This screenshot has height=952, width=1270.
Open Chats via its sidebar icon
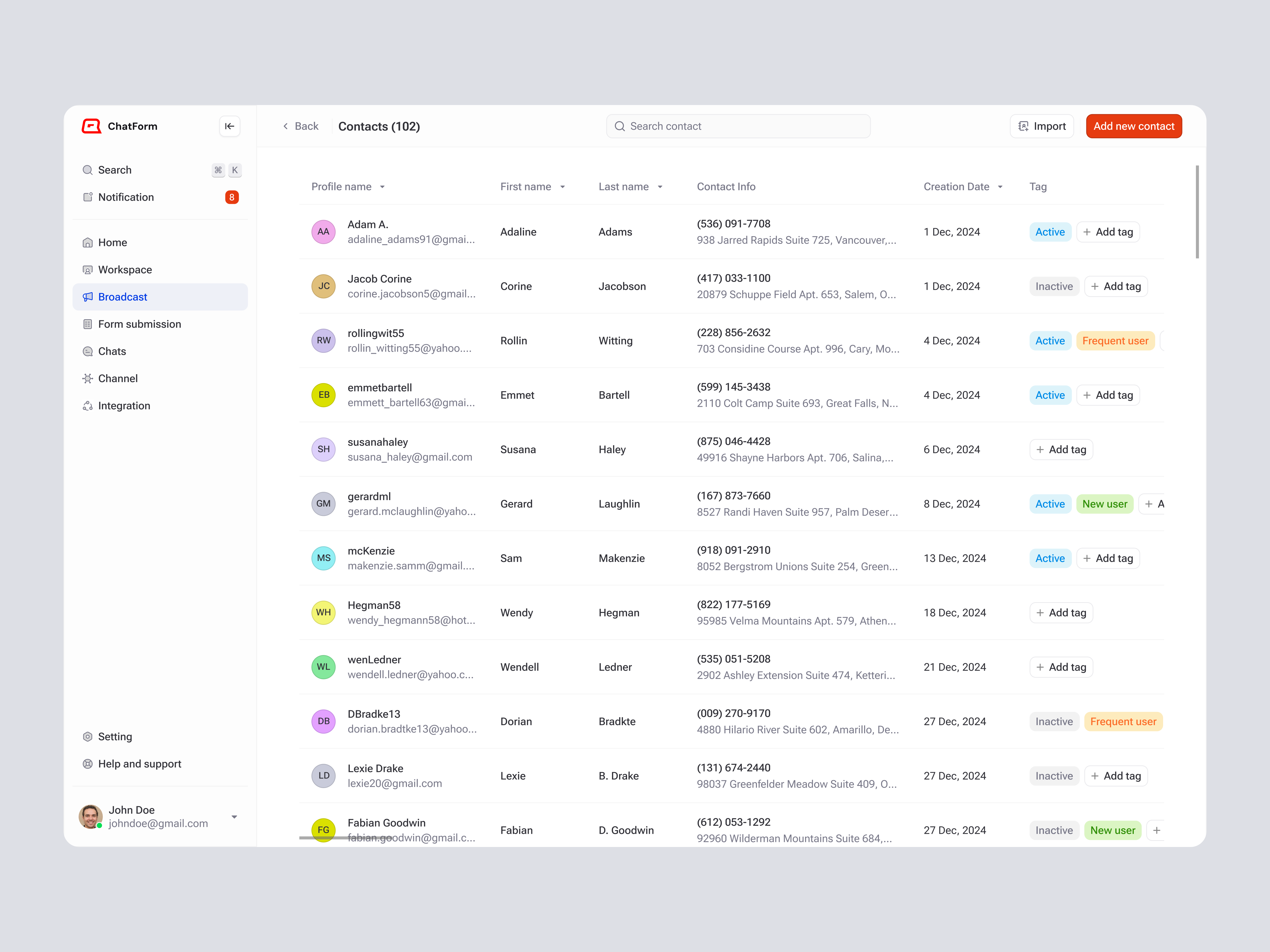[x=88, y=351]
